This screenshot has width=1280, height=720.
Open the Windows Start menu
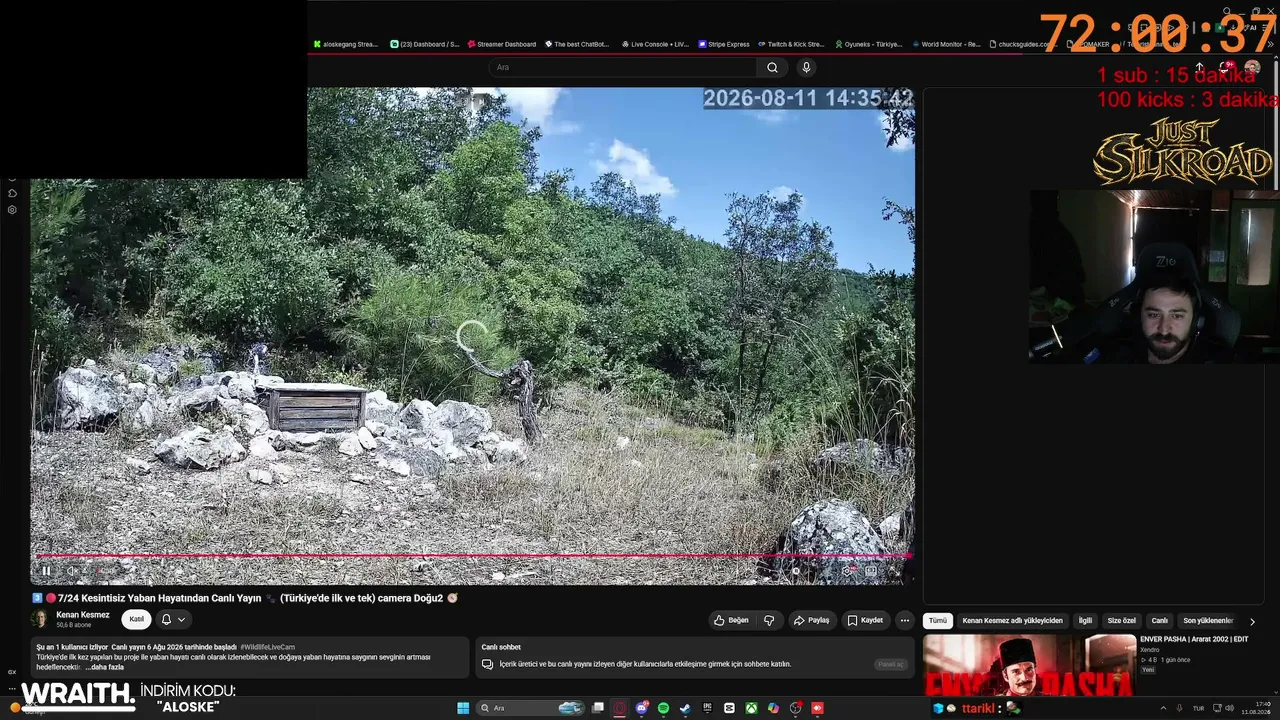point(463,708)
